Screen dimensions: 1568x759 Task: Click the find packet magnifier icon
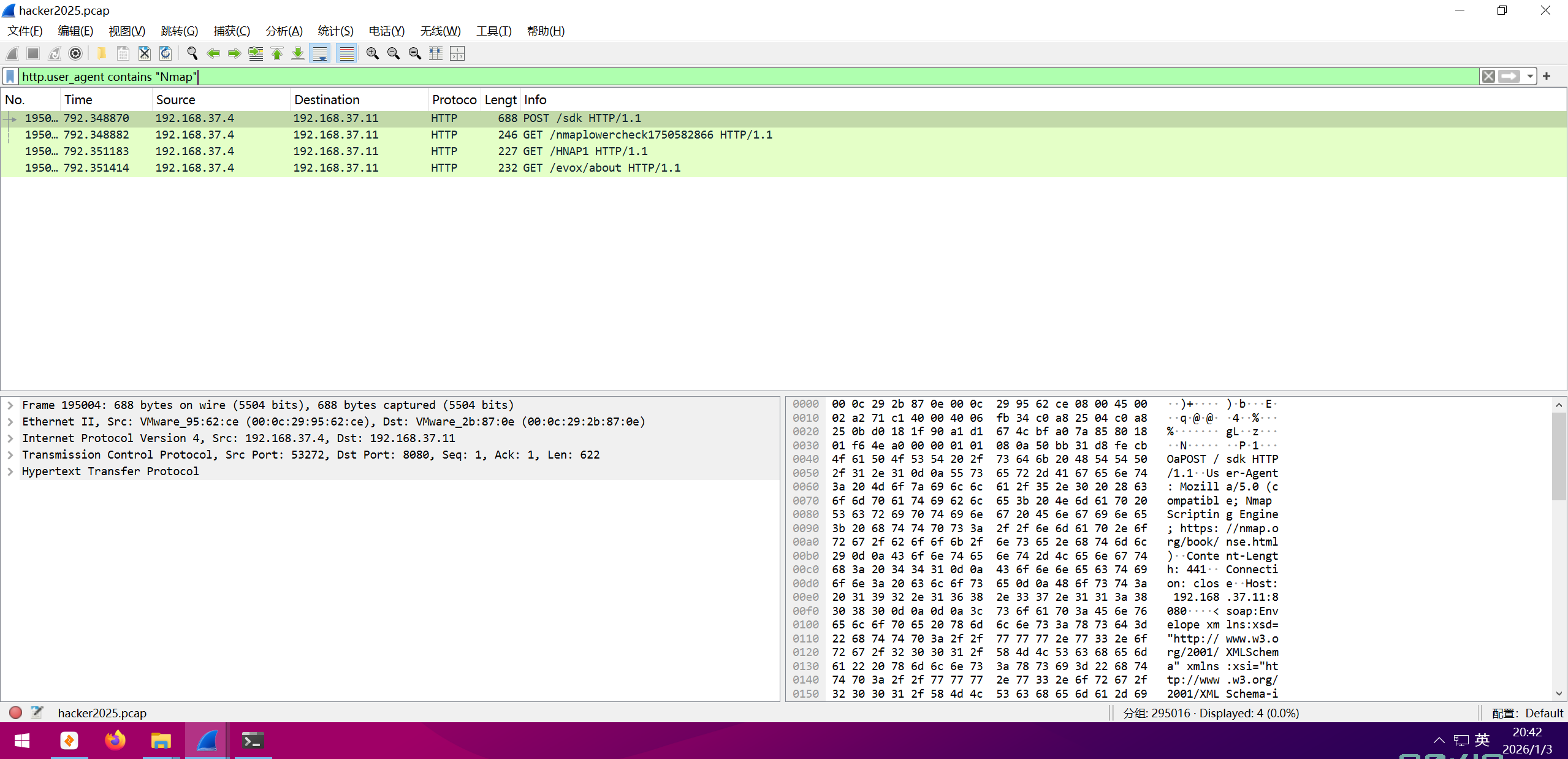click(192, 54)
